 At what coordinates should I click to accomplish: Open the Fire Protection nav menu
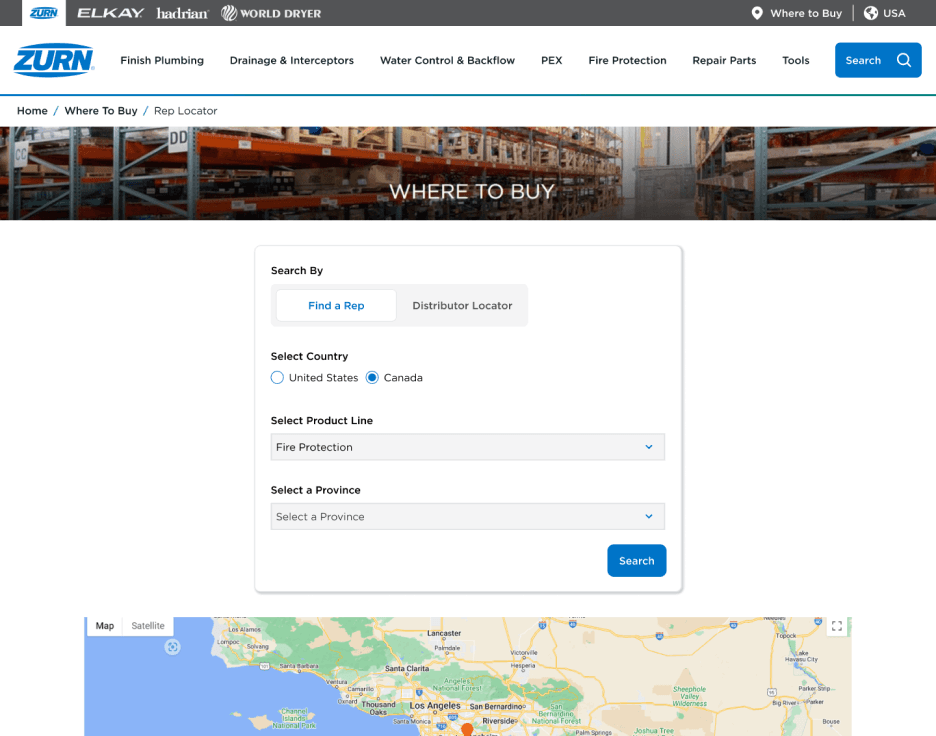click(627, 60)
